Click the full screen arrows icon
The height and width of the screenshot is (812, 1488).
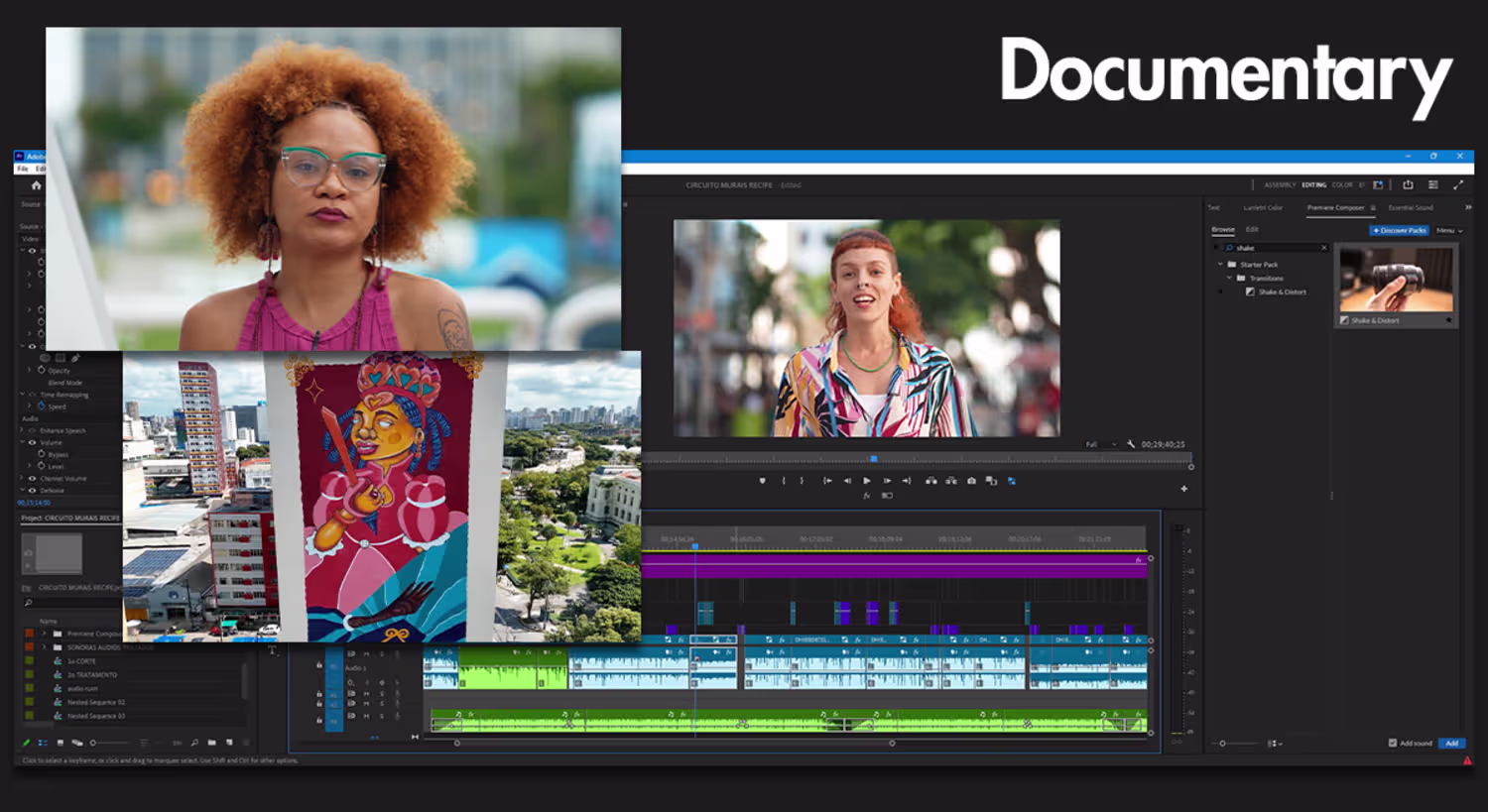pos(1458,184)
